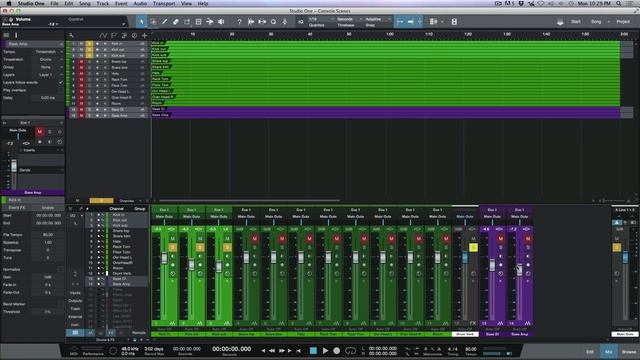
Task: Toggle the Loop button in the transport
Action: 350,351
